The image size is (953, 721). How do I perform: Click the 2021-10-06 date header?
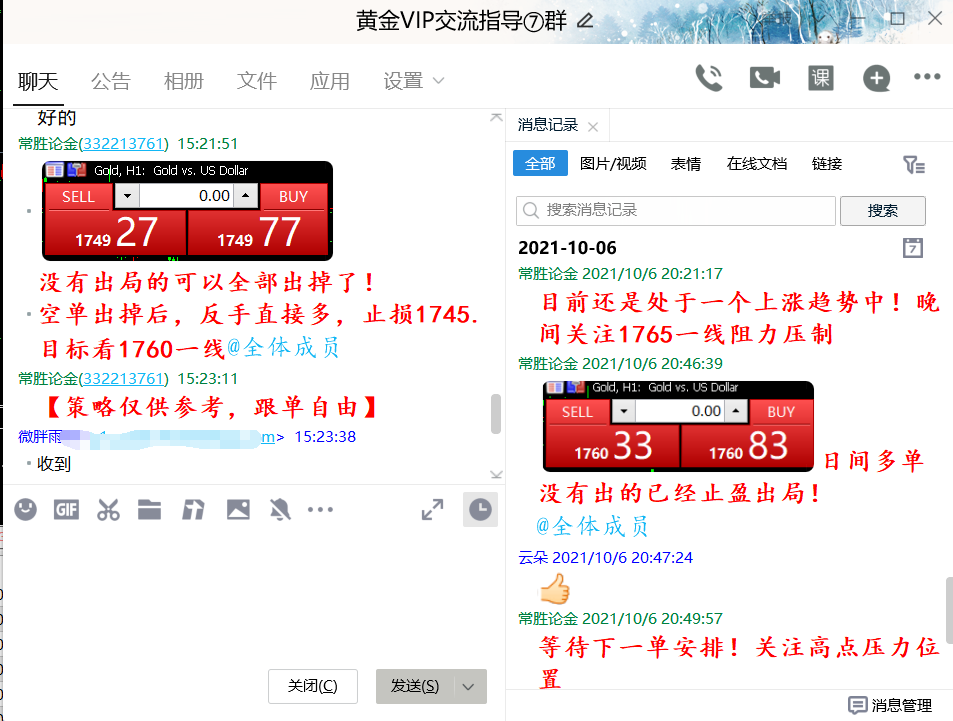[567, 247]
